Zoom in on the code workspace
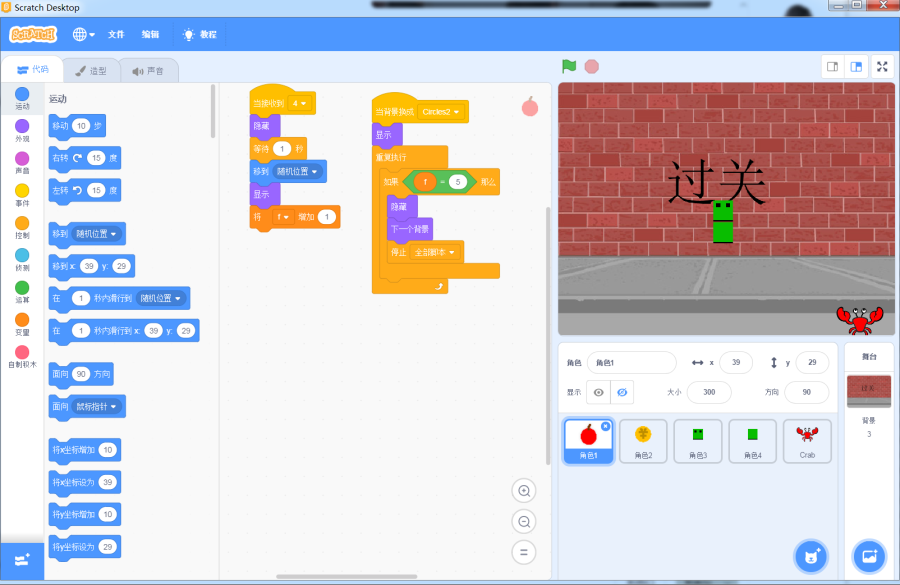Screen dimensions: 900x585 coord(523,490)
